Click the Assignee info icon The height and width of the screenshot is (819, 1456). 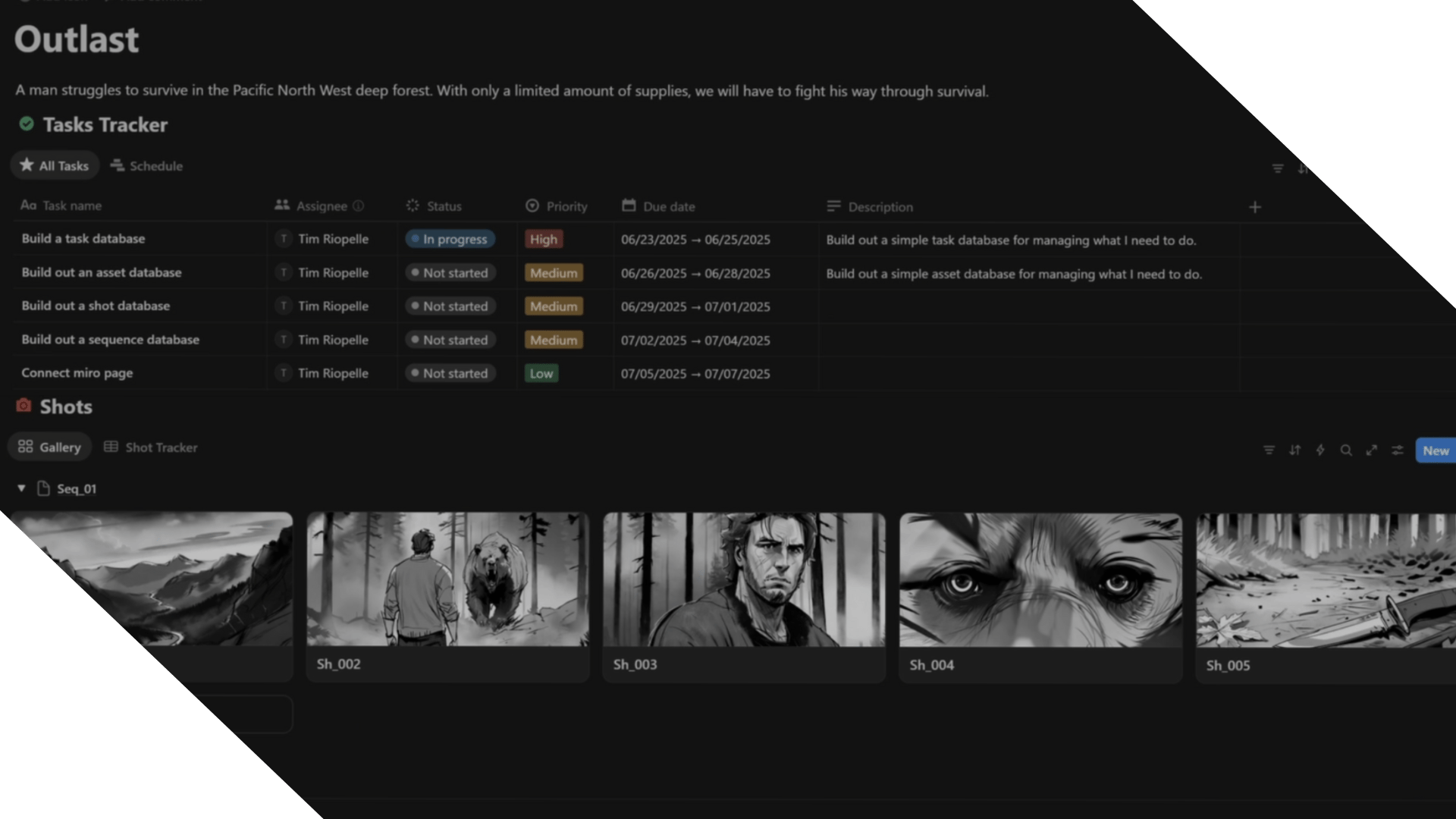359,206
